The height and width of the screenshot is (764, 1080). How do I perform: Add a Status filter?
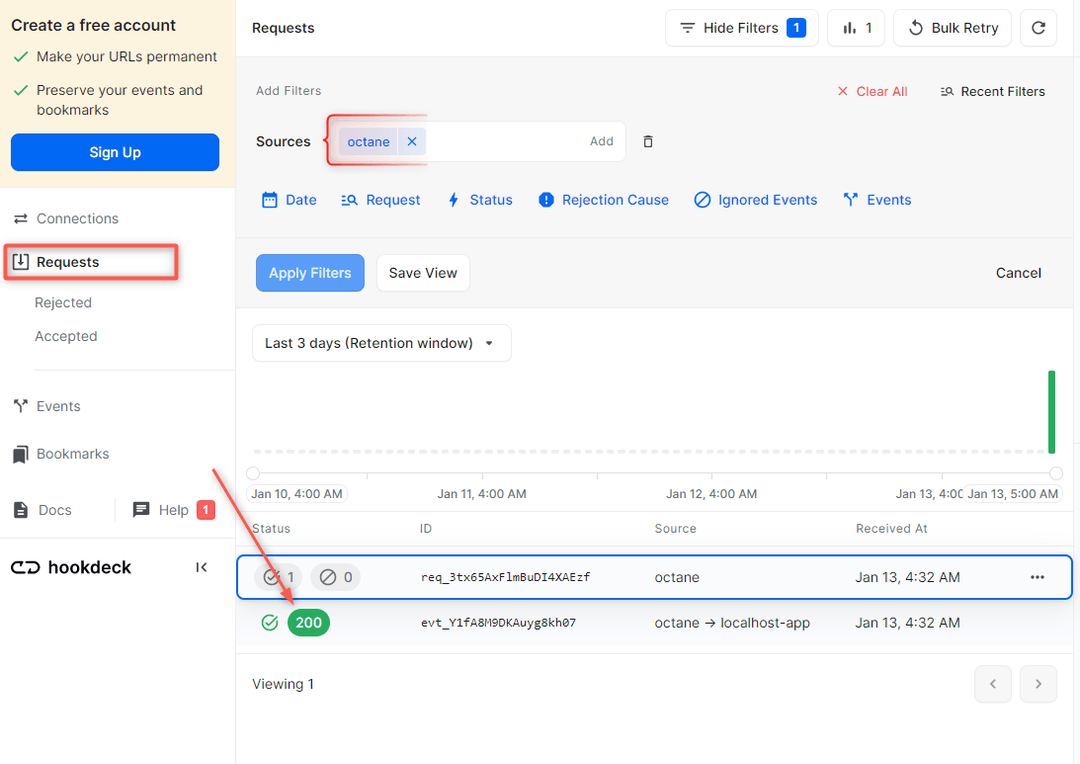coord(479,200)
